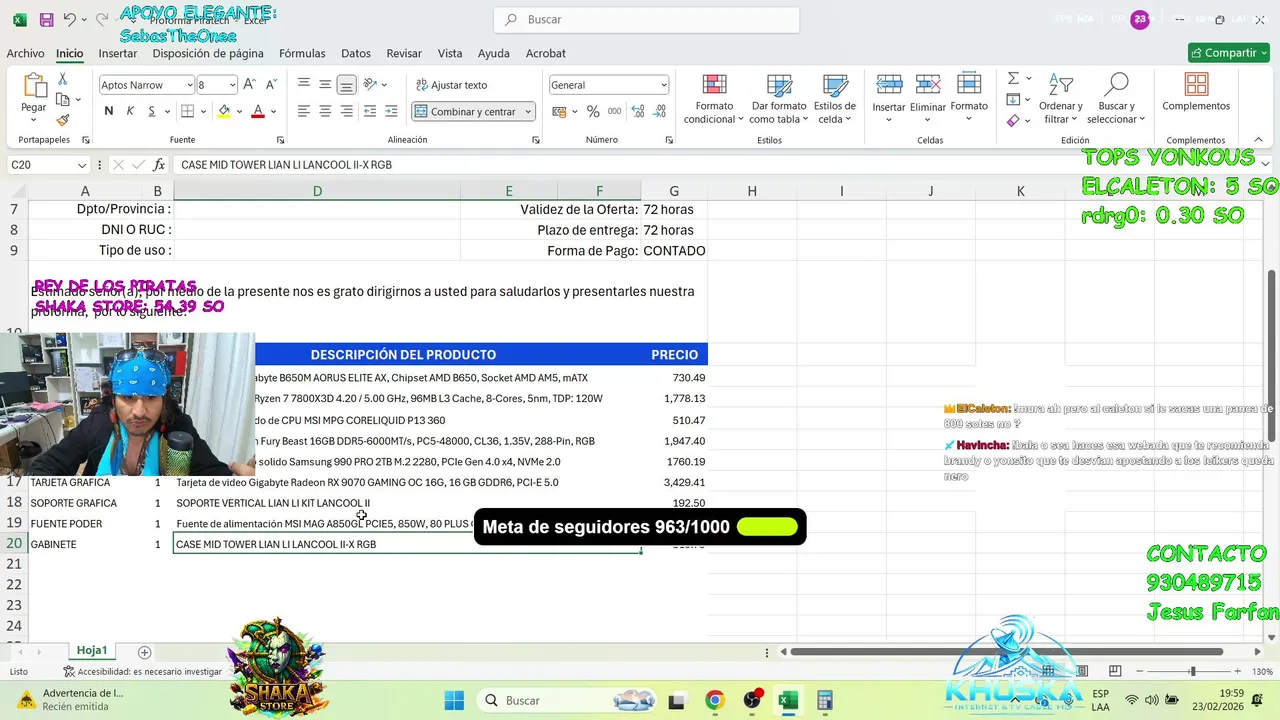This screenshot has height=720, width=1280.
Task: Click Ajustar texto wrap button
Action: 452,85
